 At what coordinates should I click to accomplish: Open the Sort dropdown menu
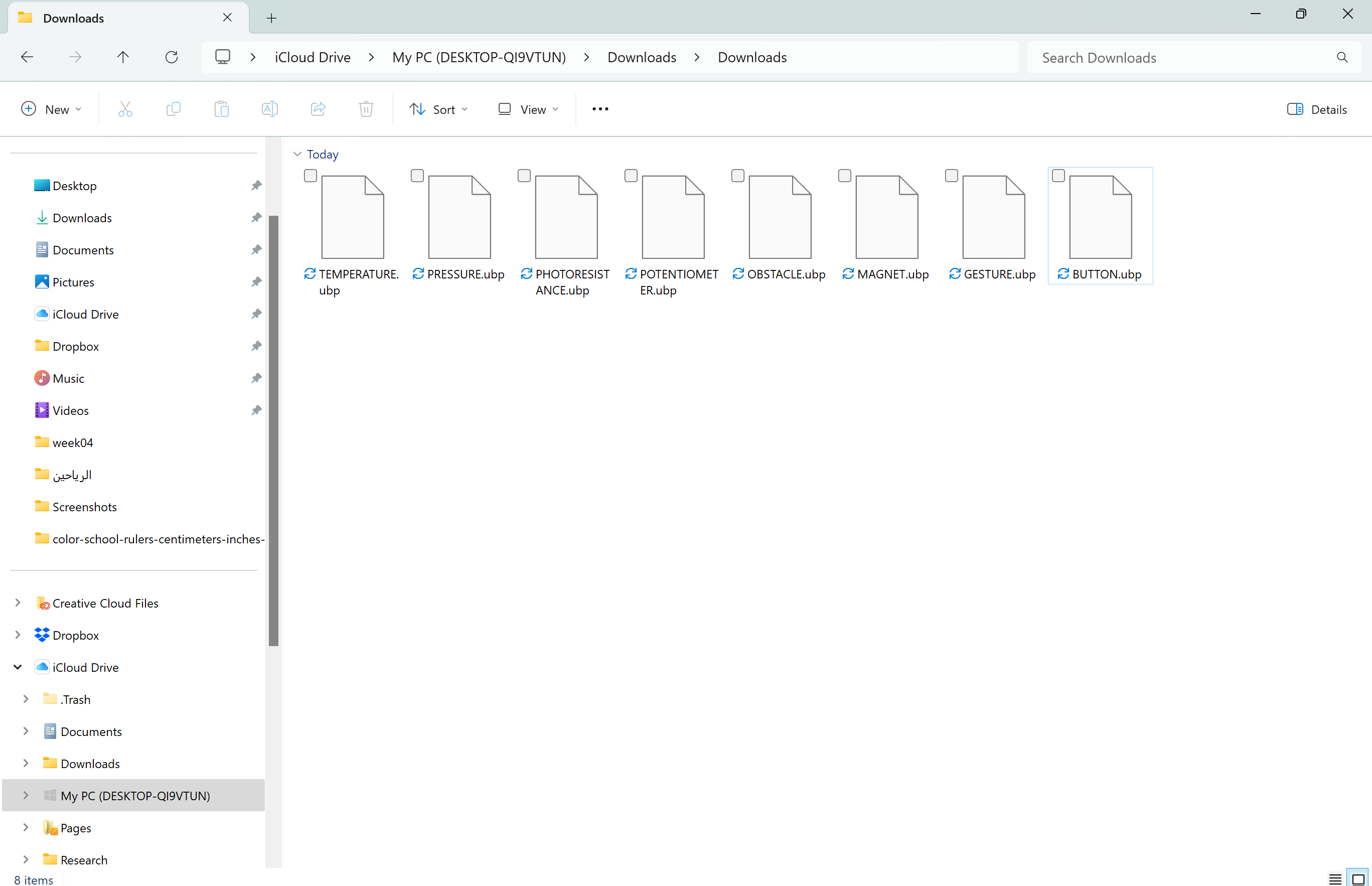438,109
